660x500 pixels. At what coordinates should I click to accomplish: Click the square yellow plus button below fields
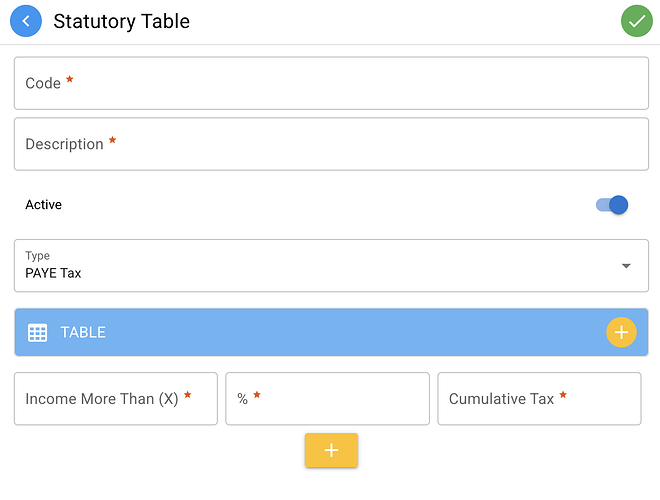(x=331, y=450)
